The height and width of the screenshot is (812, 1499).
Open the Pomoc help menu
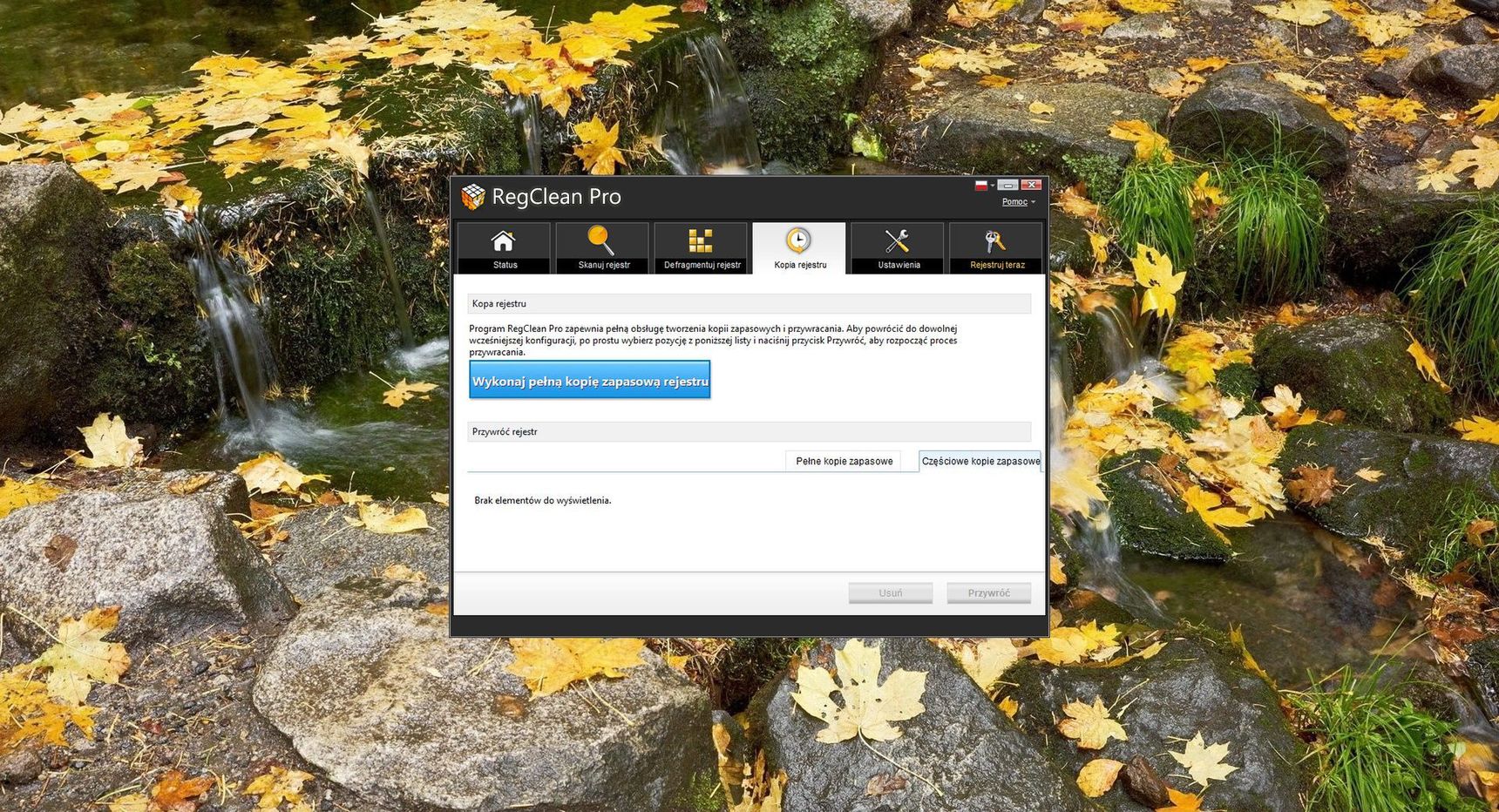[x=1018, y=202]
